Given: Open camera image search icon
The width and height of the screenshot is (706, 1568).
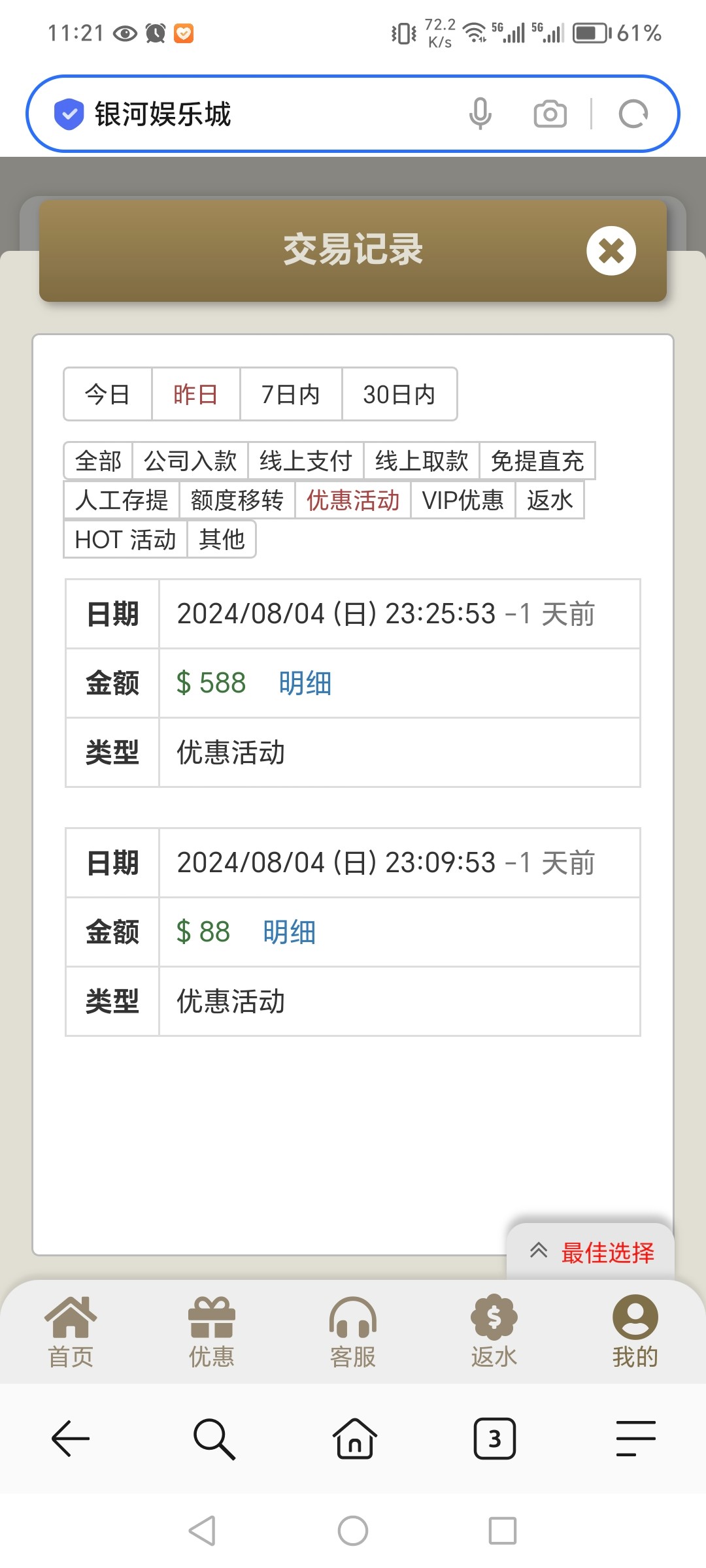Looking at the screenshot, I should 550,114.
